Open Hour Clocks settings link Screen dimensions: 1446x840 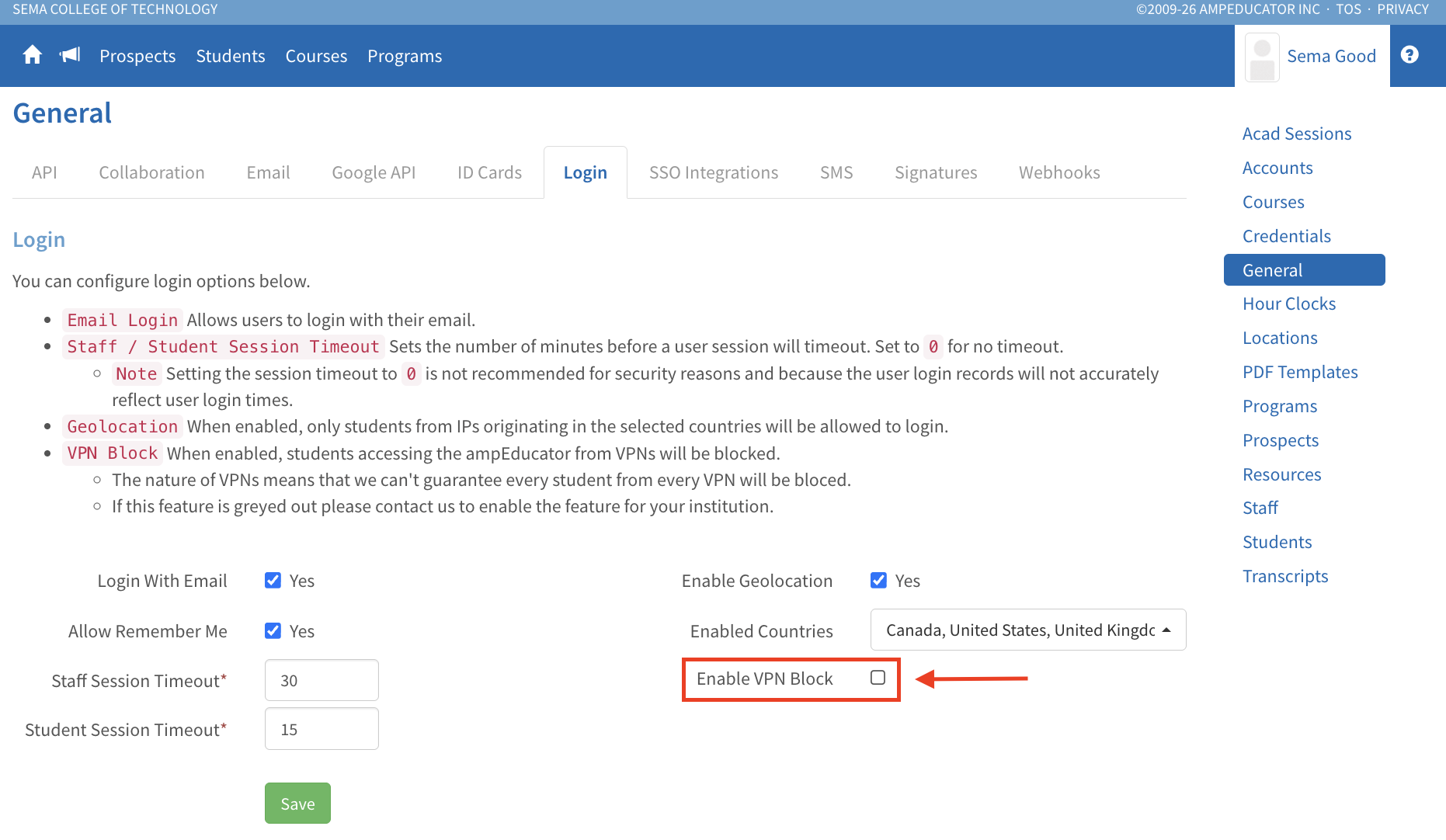pos(1289,304)
